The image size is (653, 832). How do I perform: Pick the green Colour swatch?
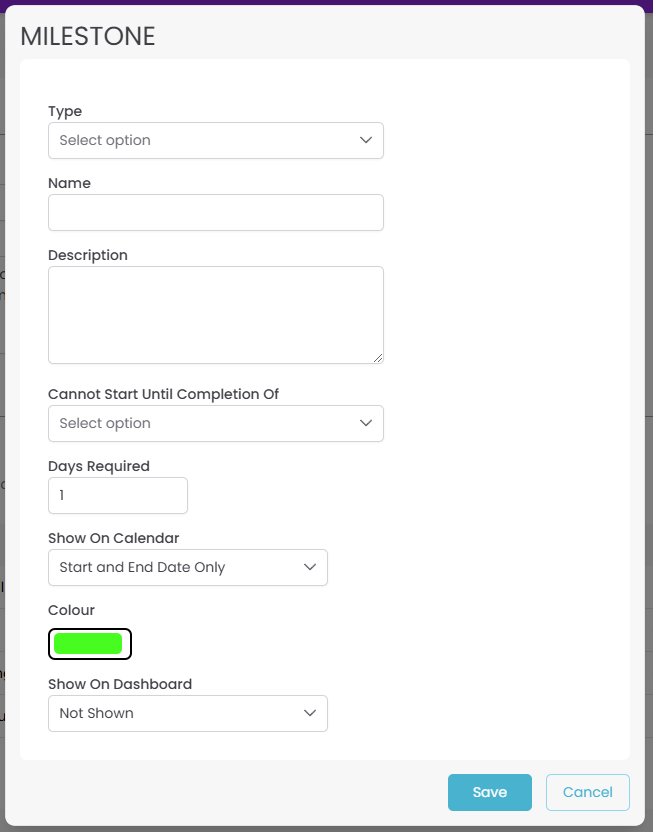click(x=89, y=644)
